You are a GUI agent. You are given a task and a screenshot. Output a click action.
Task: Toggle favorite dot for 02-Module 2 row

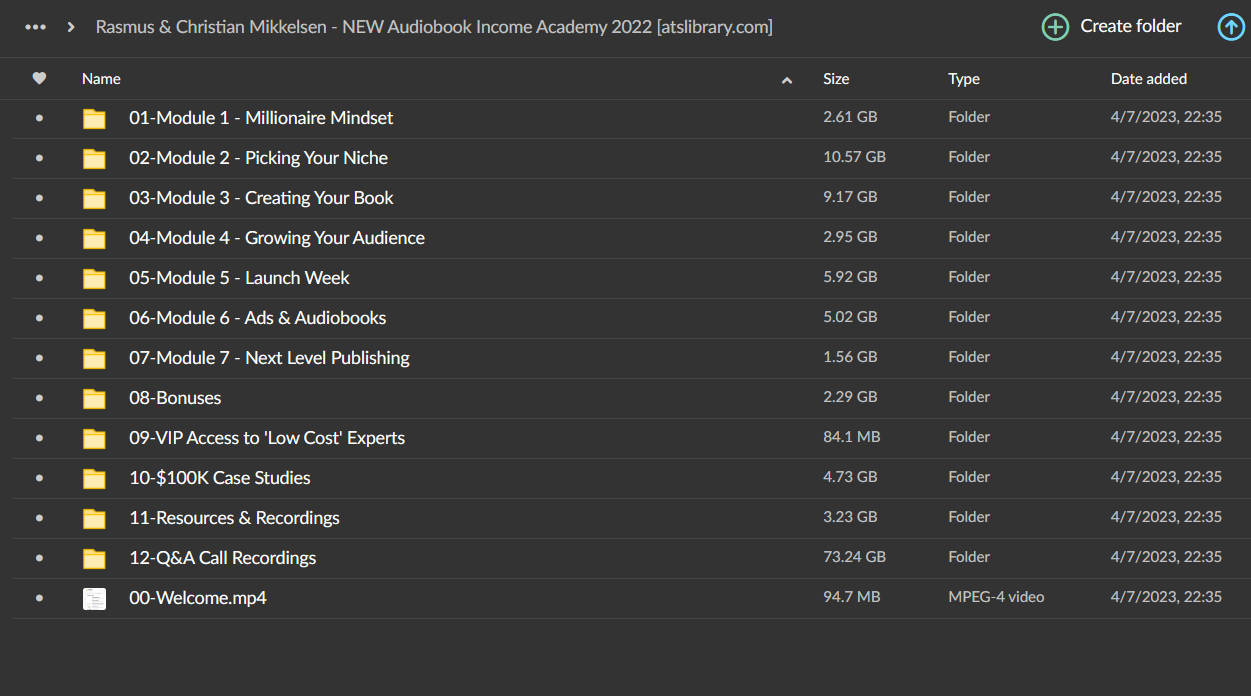tap(39, 158)
